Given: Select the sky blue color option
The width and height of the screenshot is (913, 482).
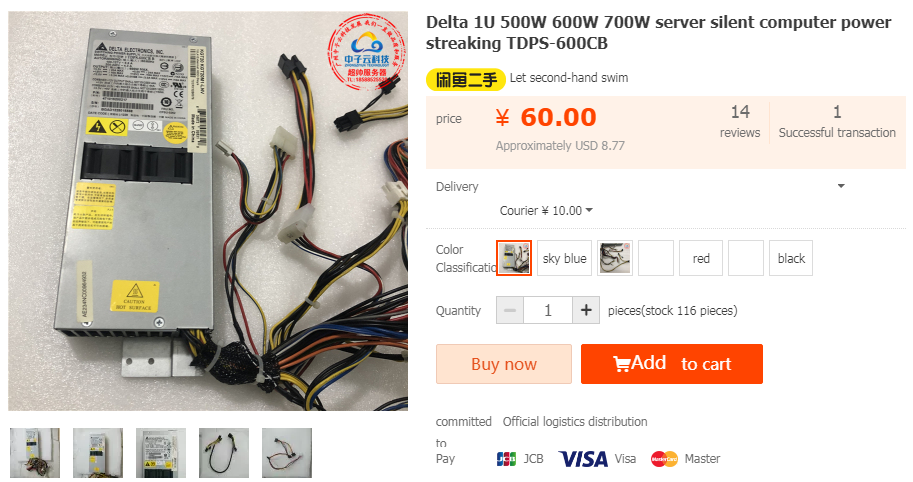Looking at the screenshot, I should pos(564,258).
